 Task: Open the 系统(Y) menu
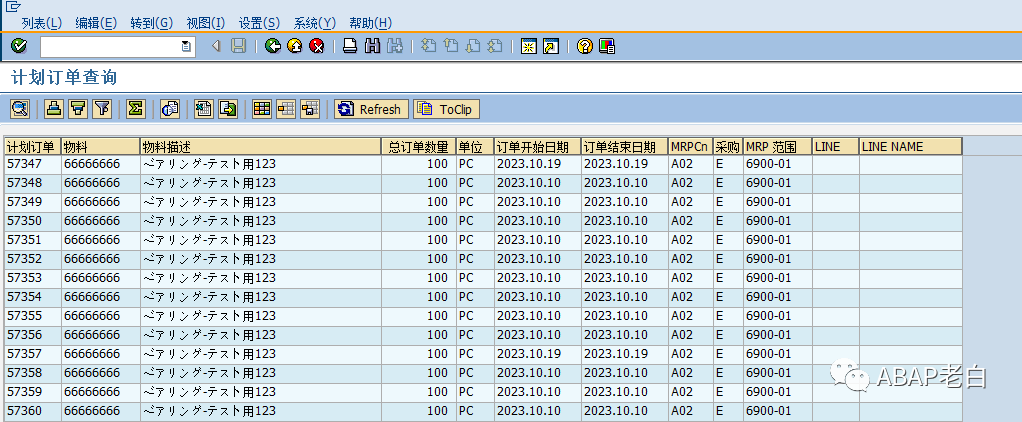click(x=315, y=23)
